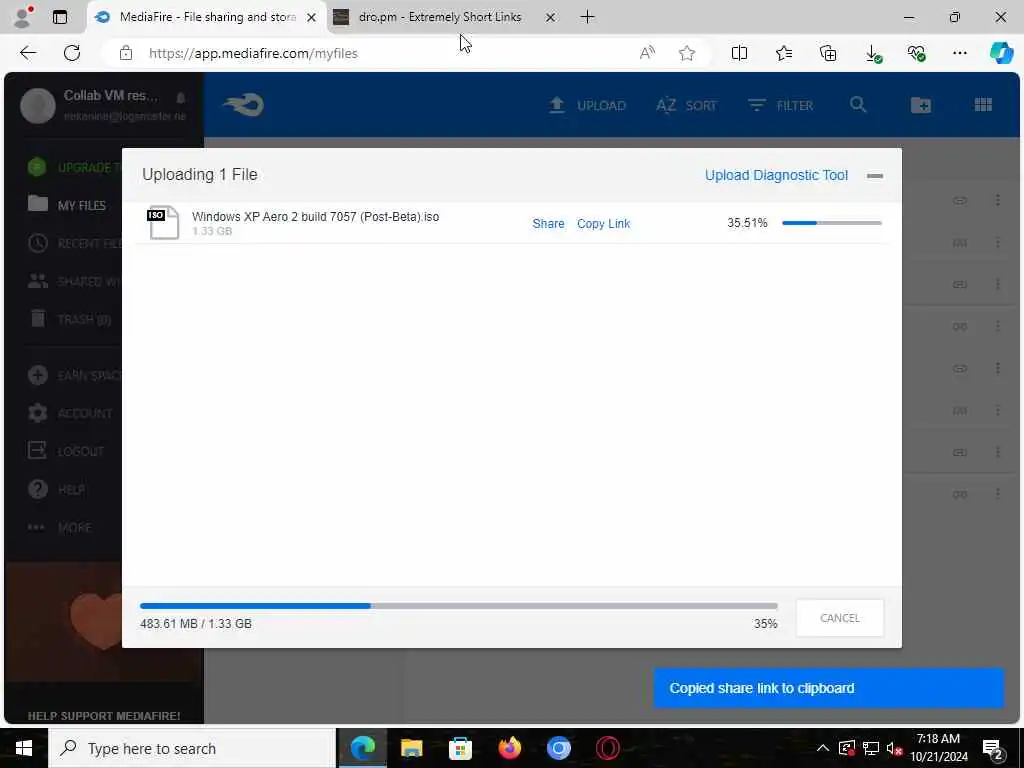Open the Copilot sidebar
1024x768 pixels.
(1002, 53)
